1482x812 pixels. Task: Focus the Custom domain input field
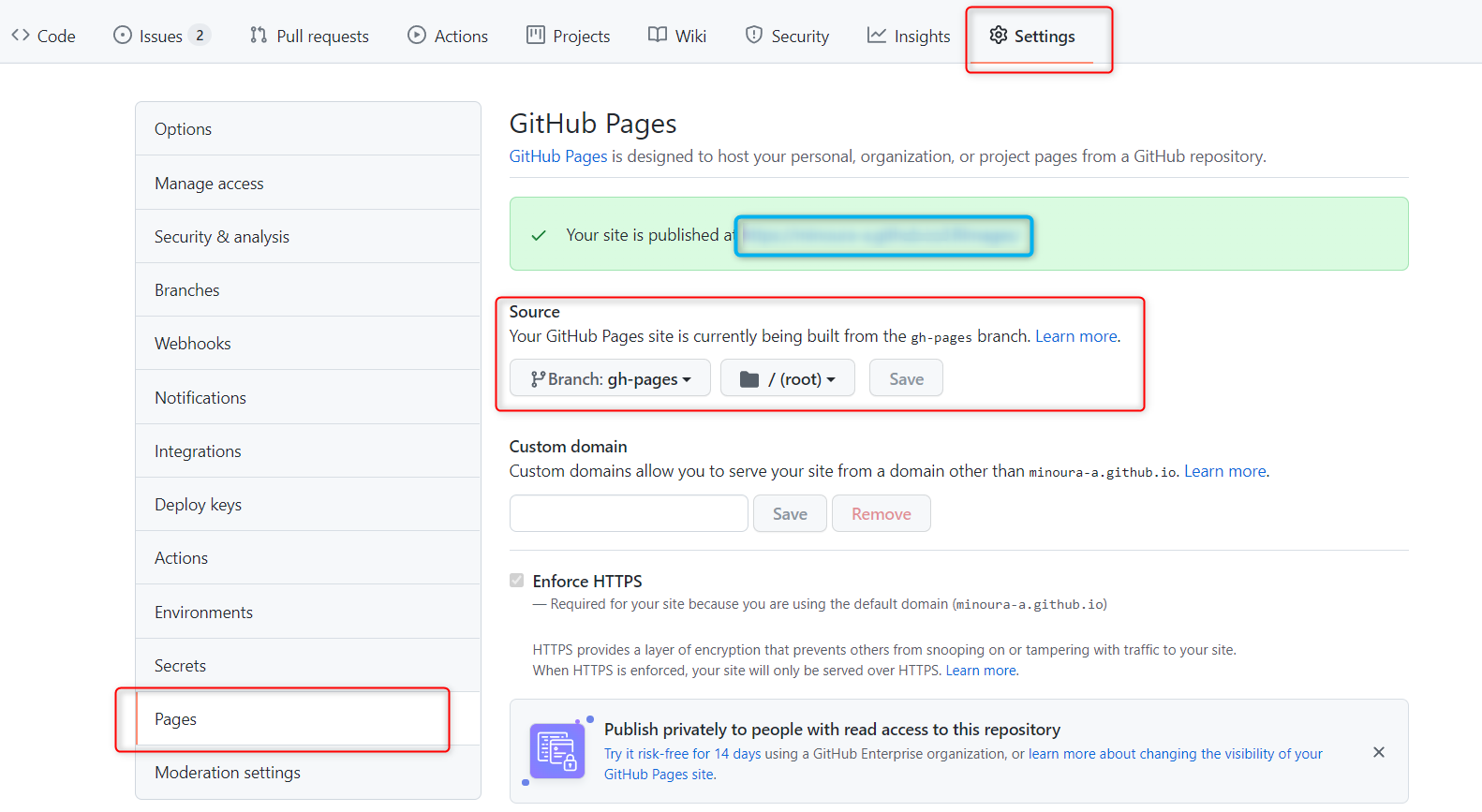[629, 513]
